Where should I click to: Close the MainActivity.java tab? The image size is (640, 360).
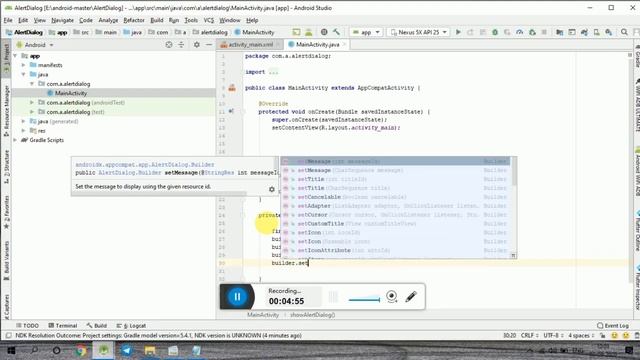click(x=344, y=44)
